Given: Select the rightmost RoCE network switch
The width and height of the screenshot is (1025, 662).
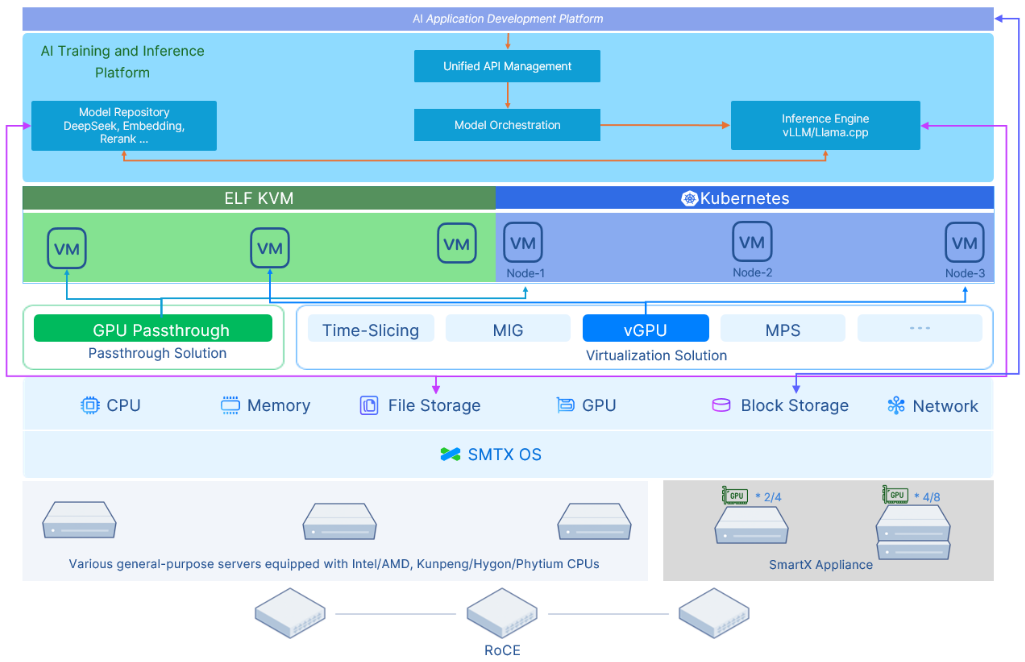Looking at the screenshot, I should [x=714, y=613].
